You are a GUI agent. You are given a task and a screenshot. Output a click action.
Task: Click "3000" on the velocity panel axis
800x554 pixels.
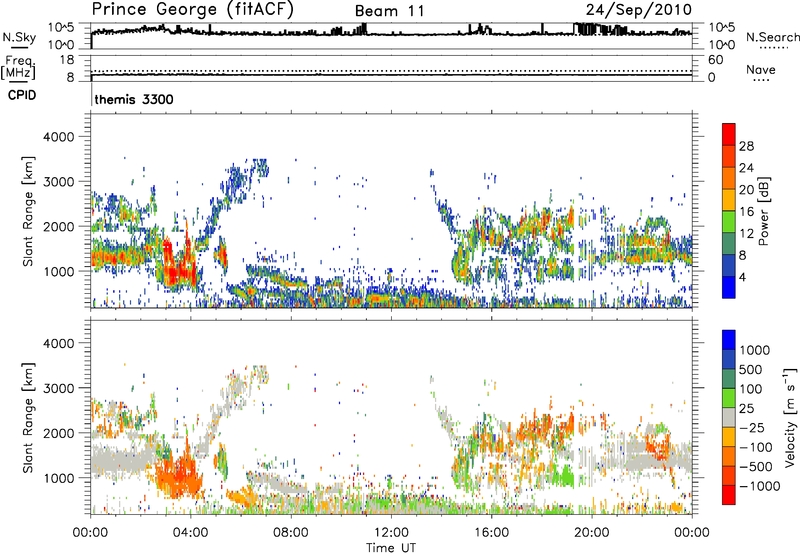pyautogui.click(x=59, y=388)
